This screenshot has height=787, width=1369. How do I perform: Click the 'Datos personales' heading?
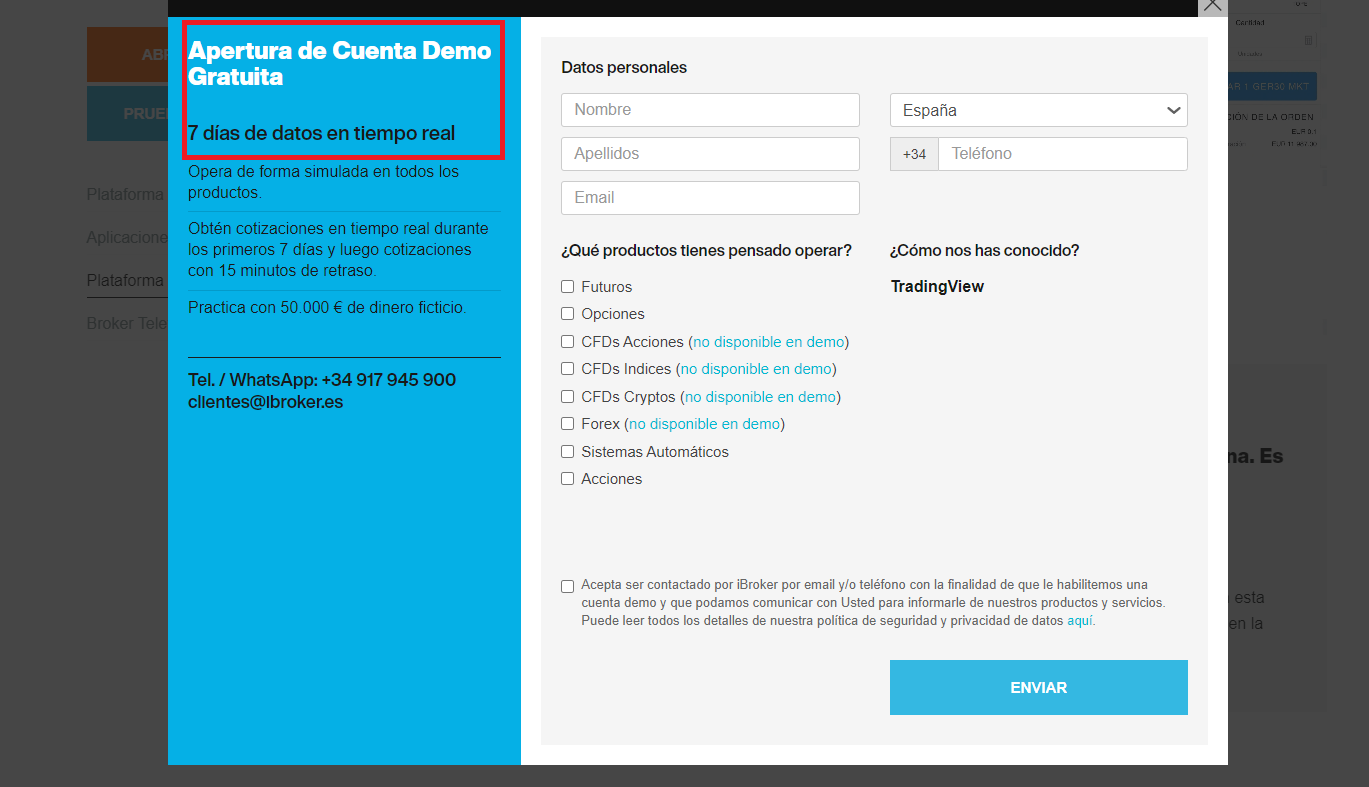(x=624, y=68)
